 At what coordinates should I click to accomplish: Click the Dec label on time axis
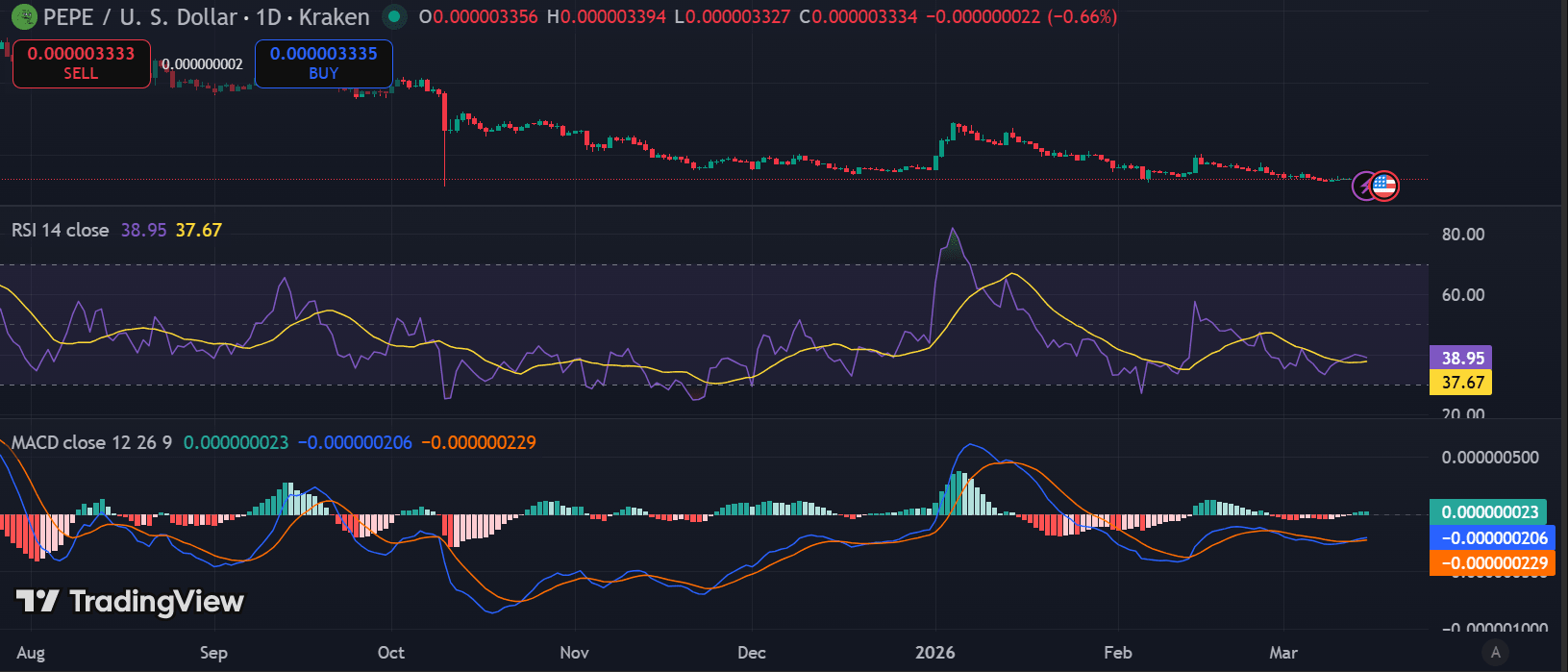[x=752, y=653]
